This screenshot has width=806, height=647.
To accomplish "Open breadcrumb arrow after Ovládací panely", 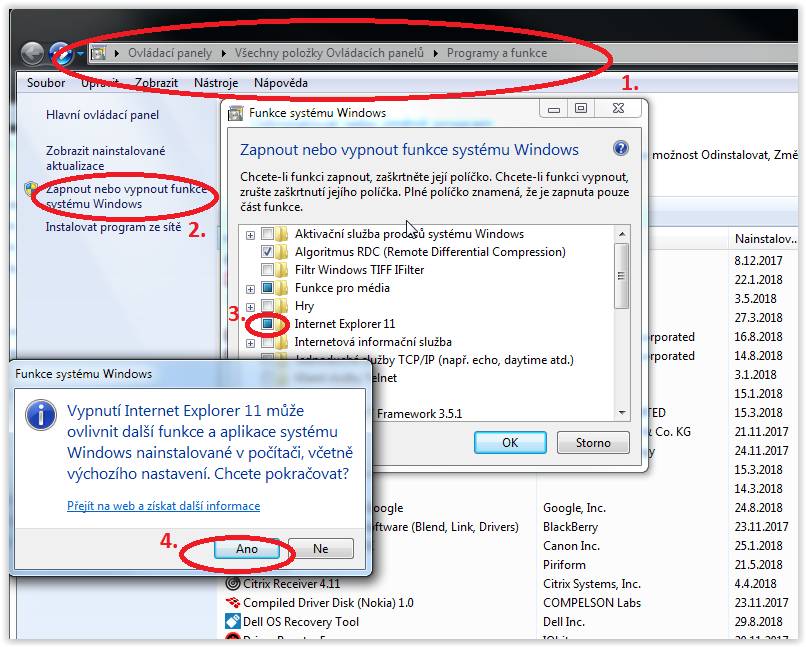I will (224, 53).
